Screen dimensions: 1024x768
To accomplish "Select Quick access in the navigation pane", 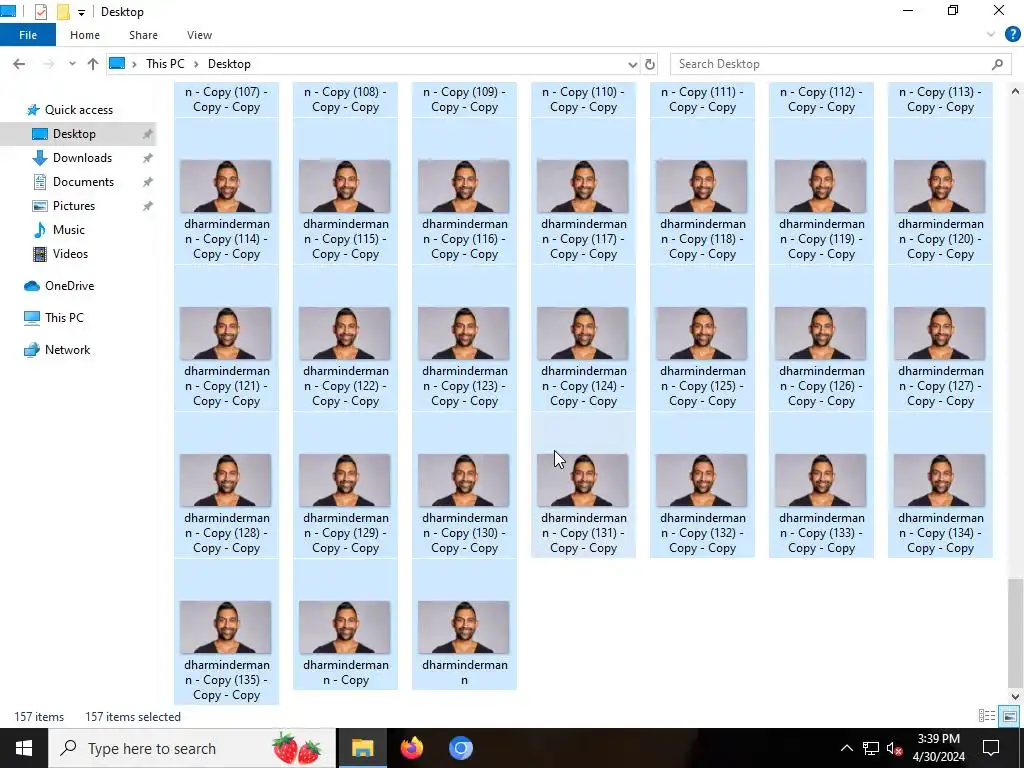I will point(79,110).
